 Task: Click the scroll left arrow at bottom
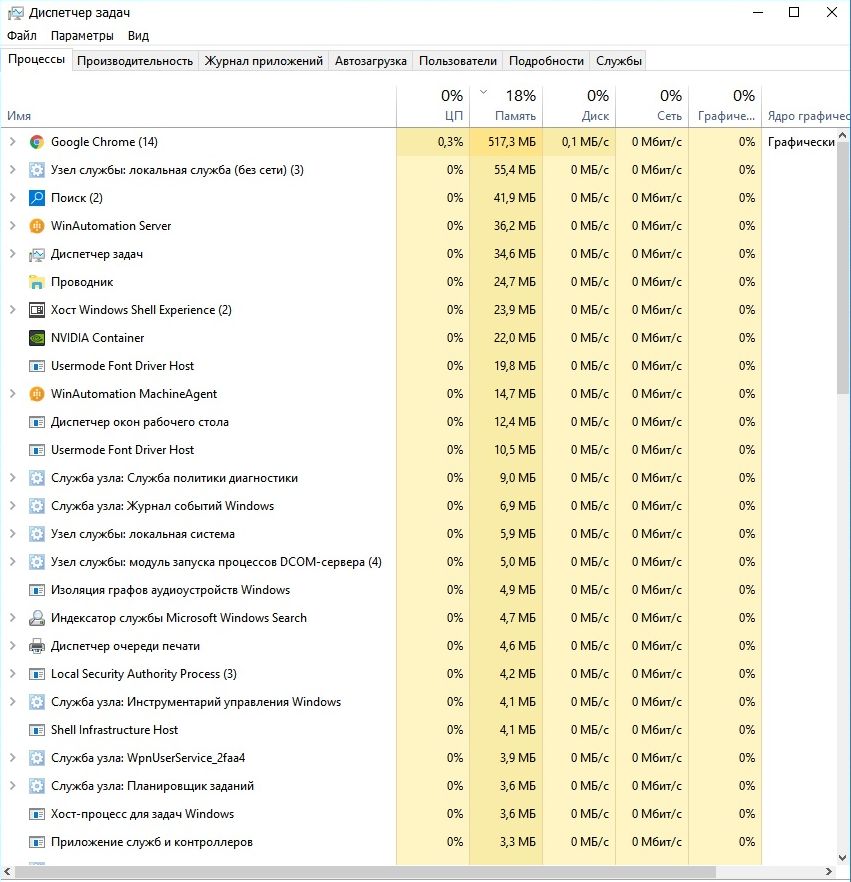click(x=7, y=872)
